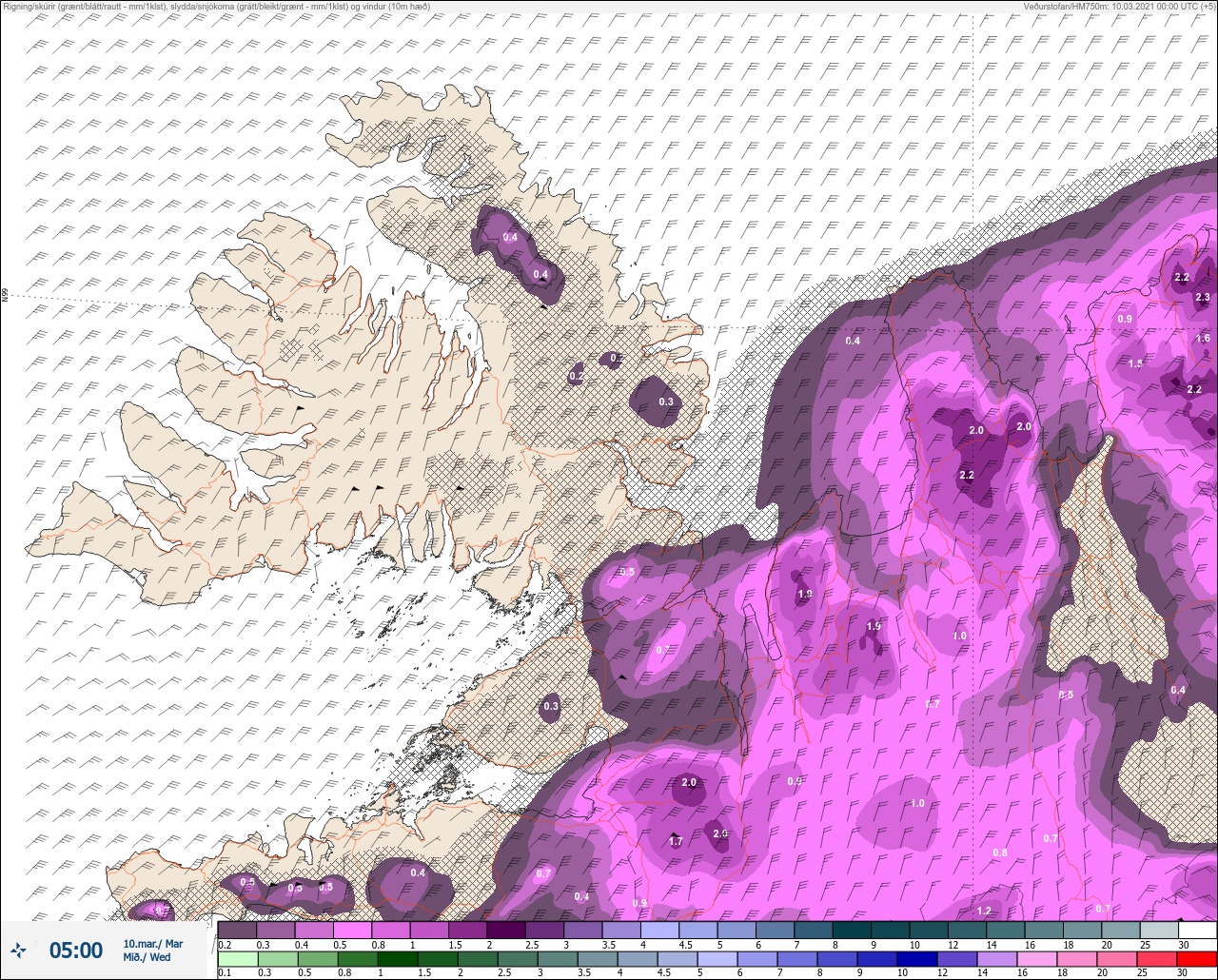
Task: Pick the white swatch ending the top legend row
Action: 1197,930
